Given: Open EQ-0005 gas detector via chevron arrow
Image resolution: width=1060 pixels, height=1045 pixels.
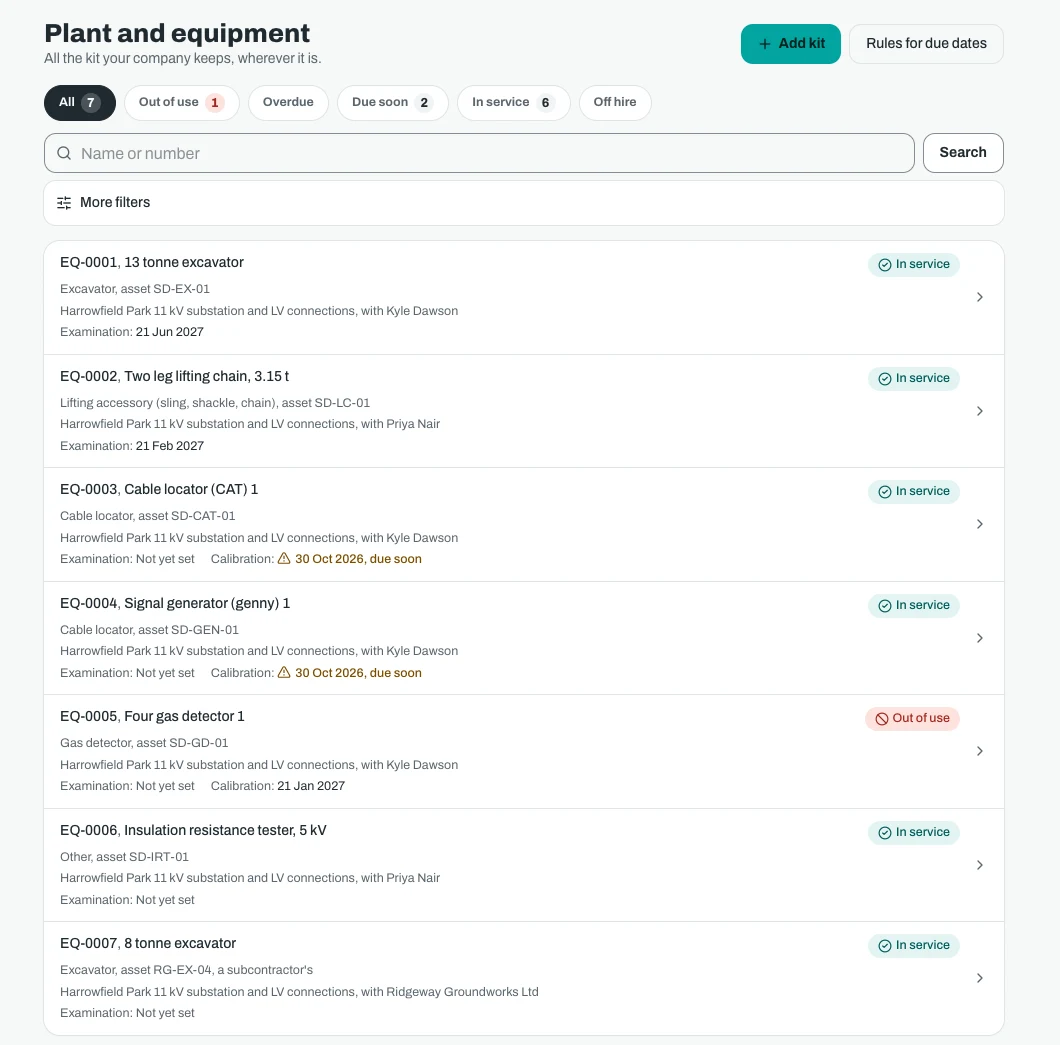Looking at the screenshot, I should [980, 751].
